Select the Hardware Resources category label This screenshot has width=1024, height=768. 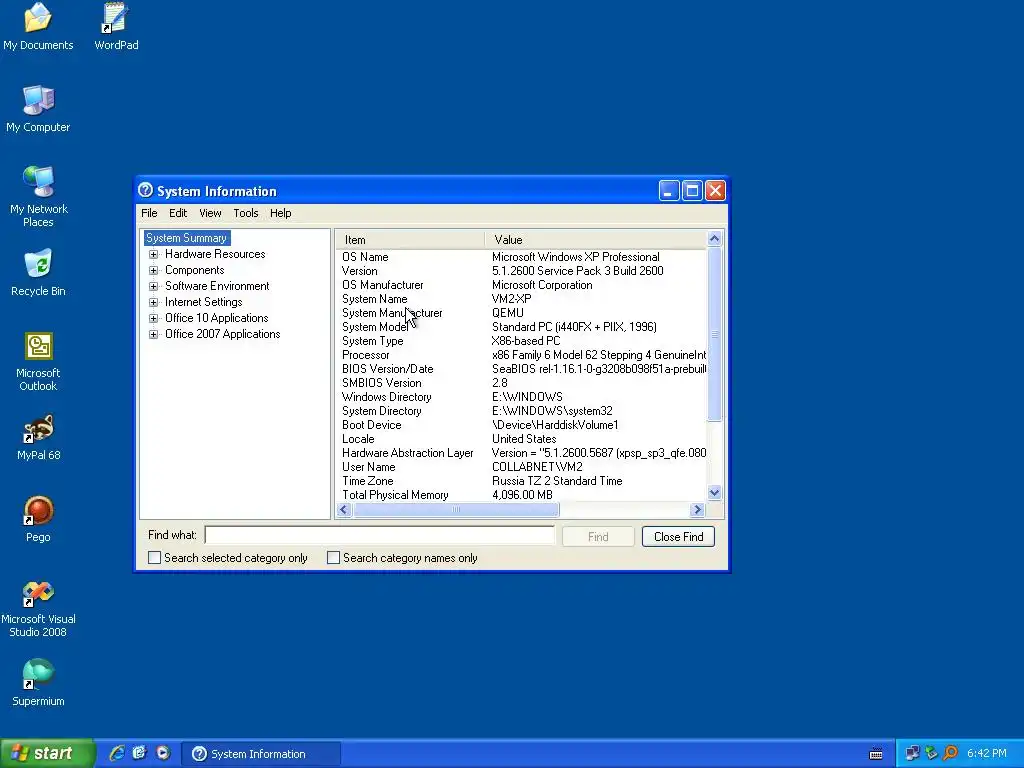[x=215, y=254]
